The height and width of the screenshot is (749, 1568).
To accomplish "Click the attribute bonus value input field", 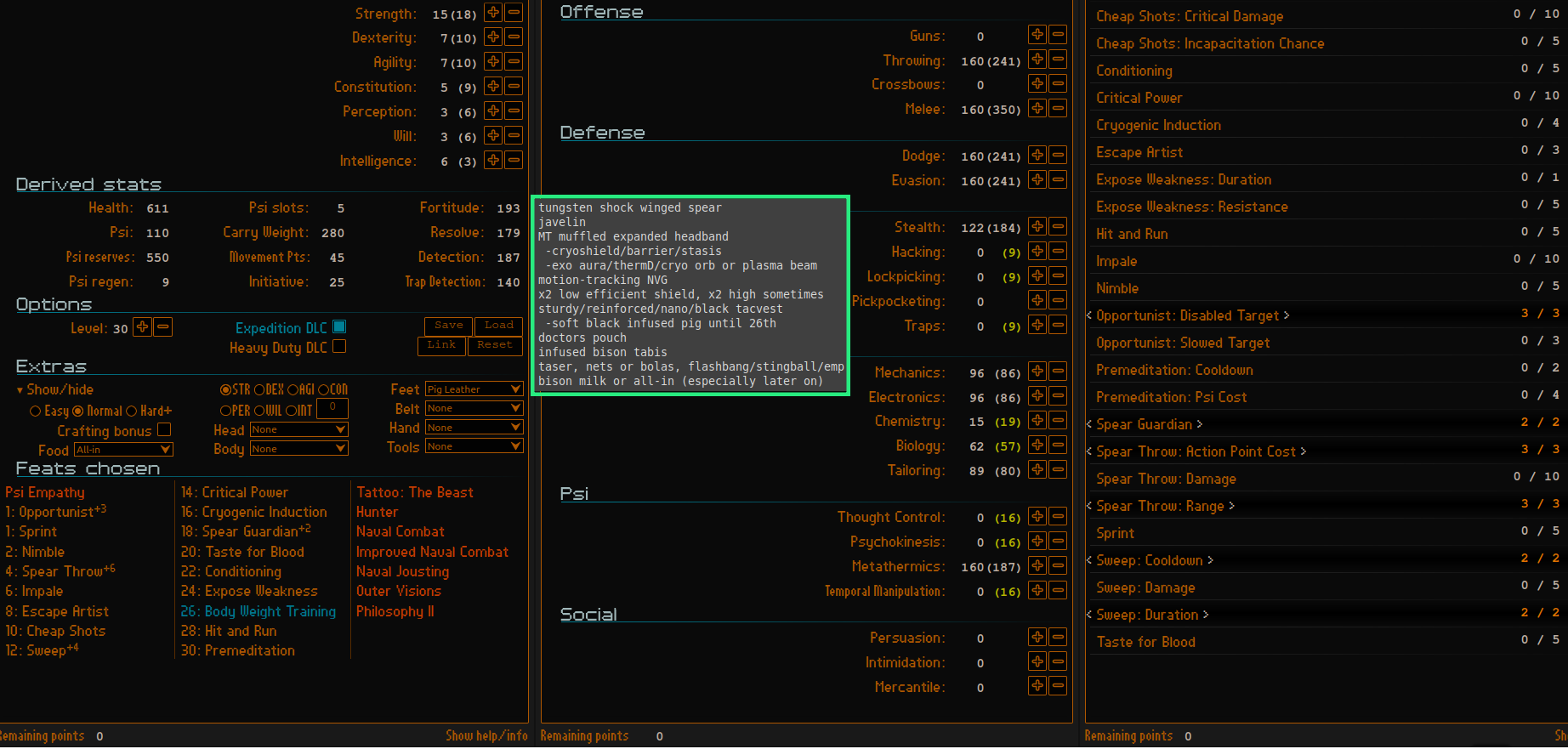I will 332,409.
